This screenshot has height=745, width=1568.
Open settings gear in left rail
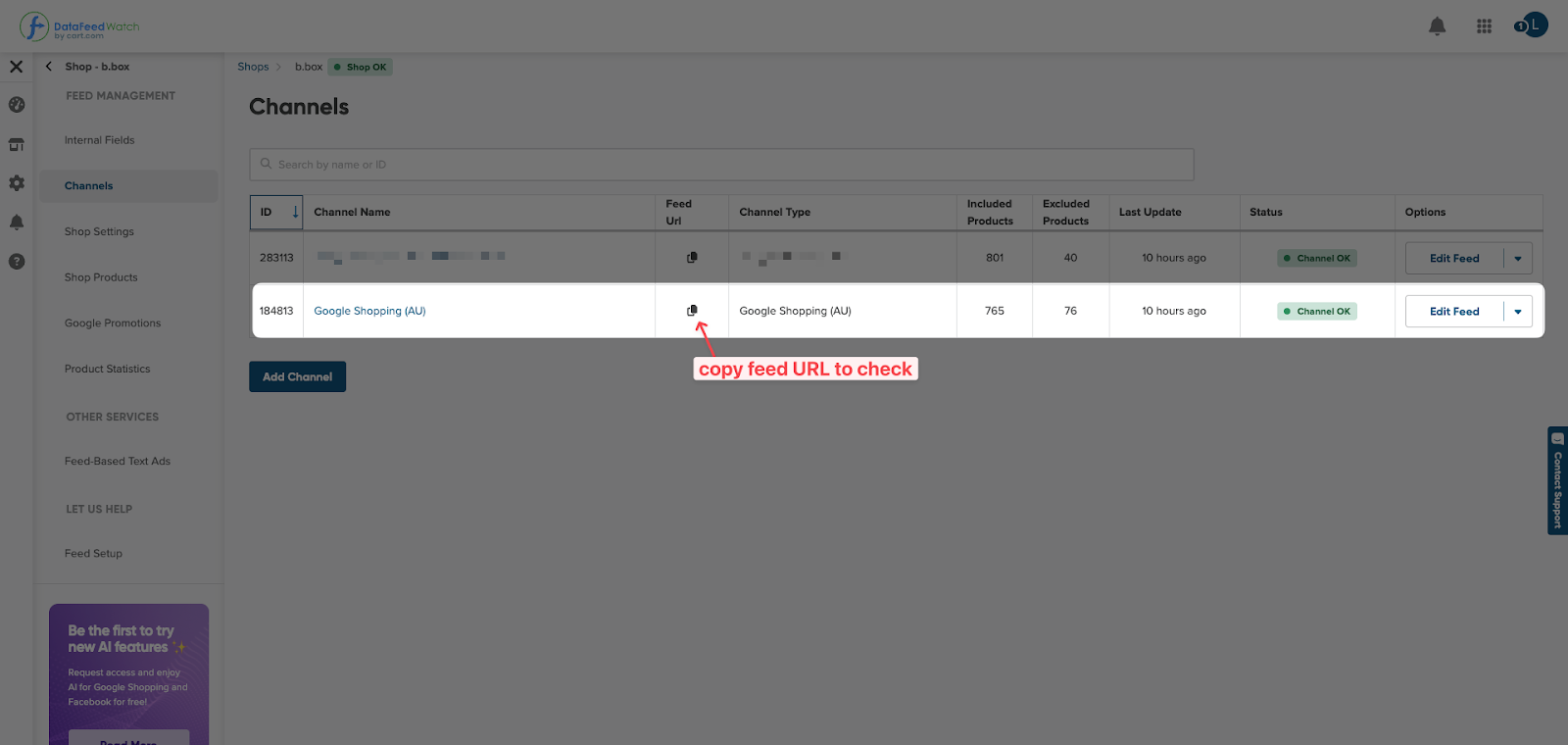[x=17, y=183]
